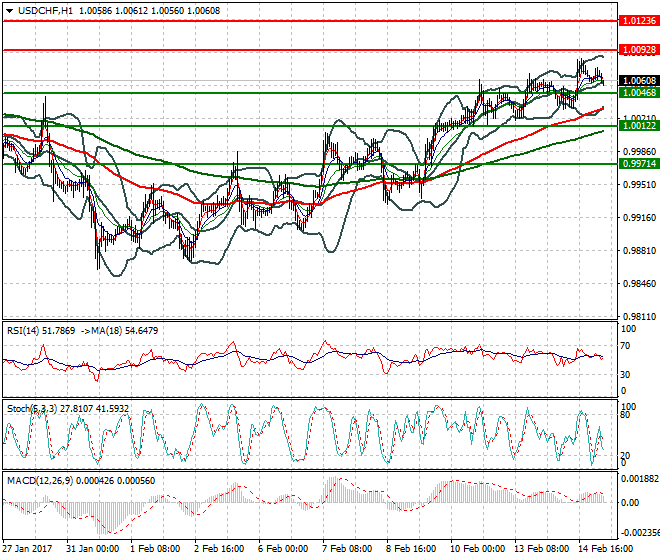Select the 7 Feb 08:00 time axis label

point(347,549)
